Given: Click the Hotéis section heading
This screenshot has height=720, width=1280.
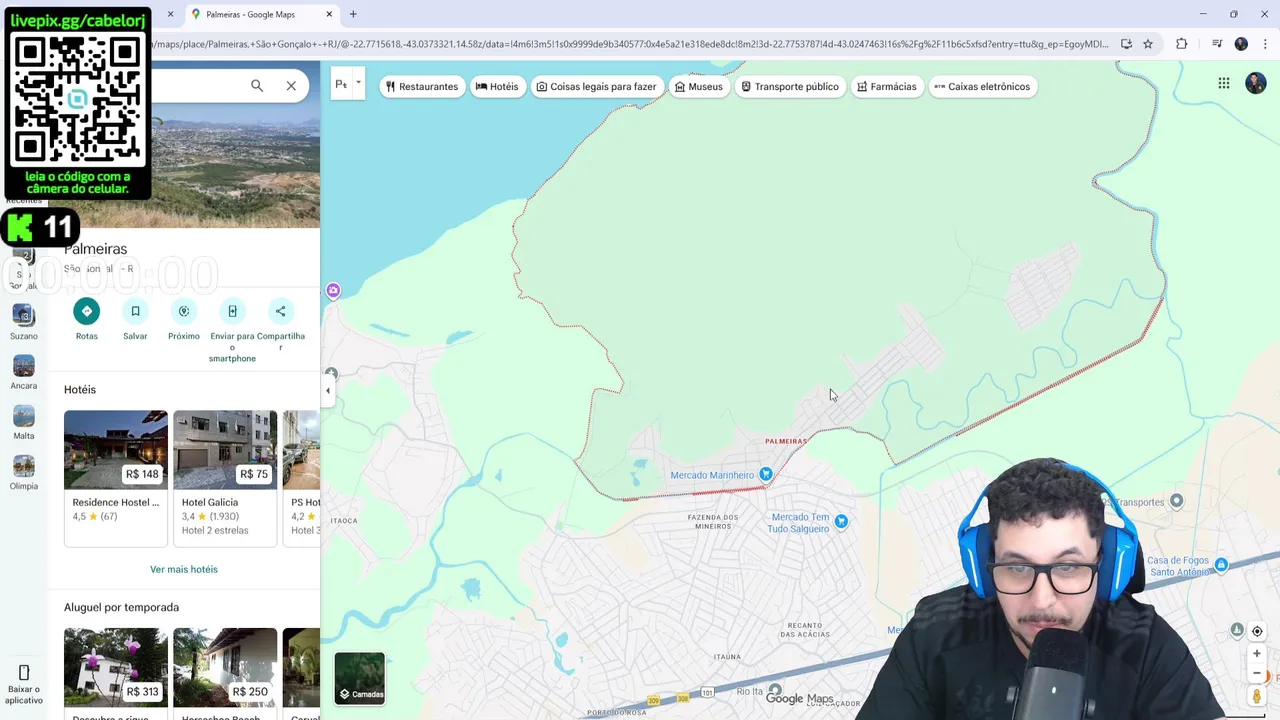Looking at the screenshot, I should coord(80,389).
